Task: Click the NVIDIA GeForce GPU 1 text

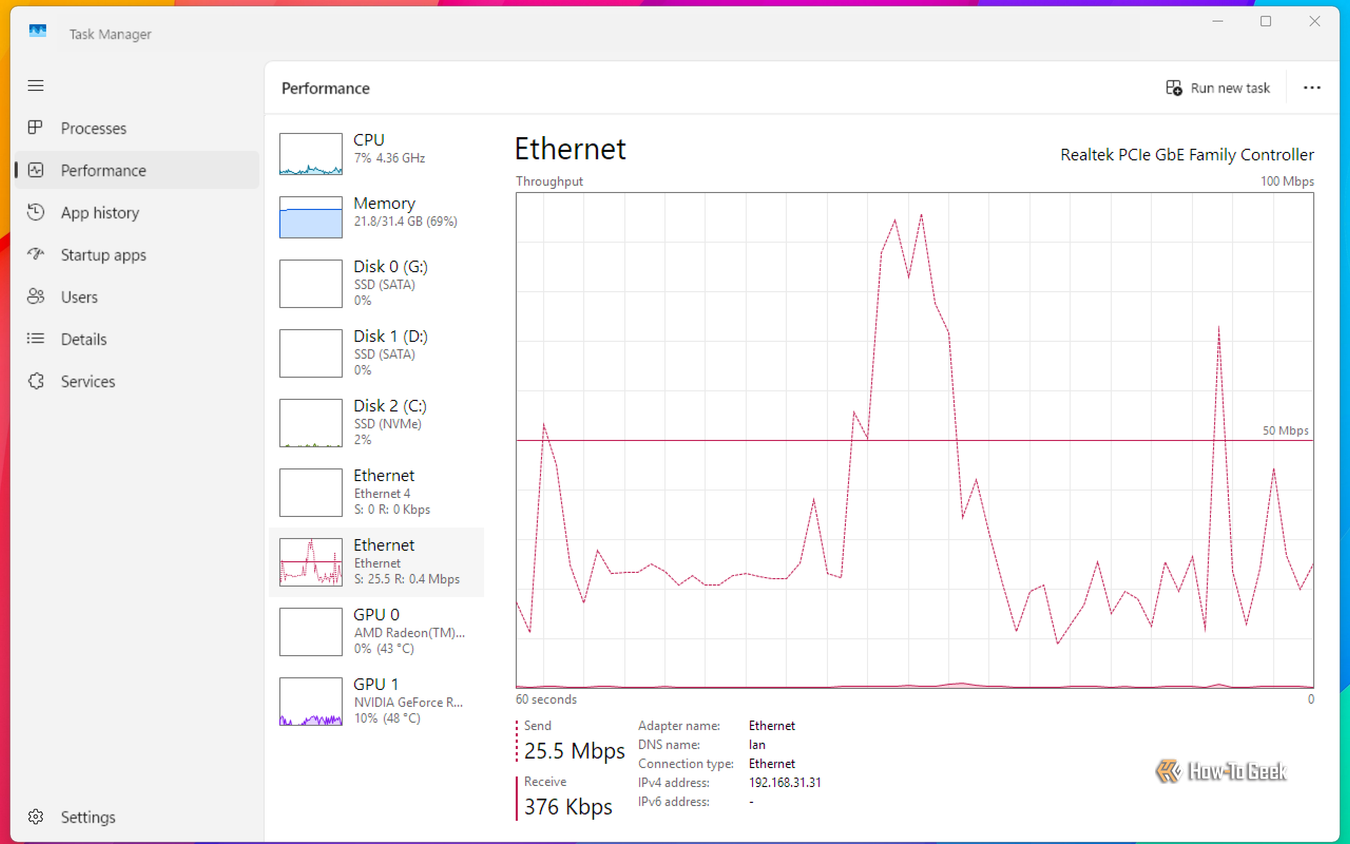Action: point(408,702)
